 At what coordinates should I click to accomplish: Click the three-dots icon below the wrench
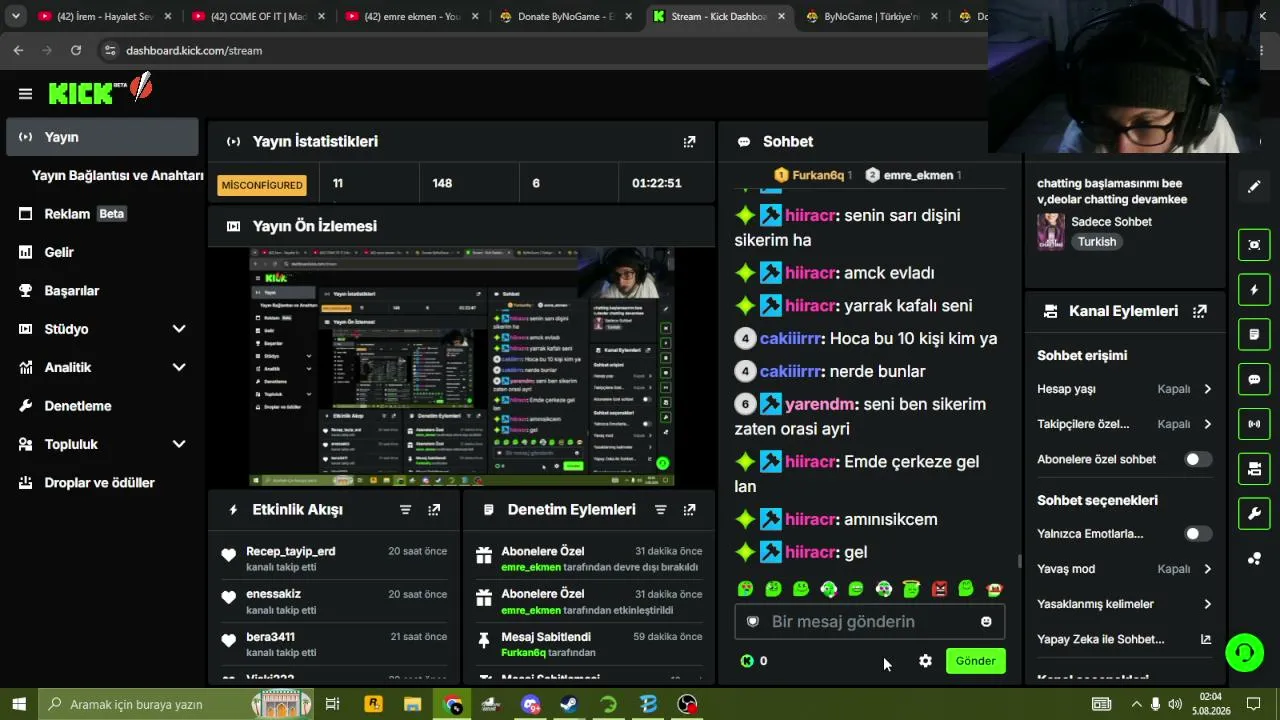(1254, 559)
